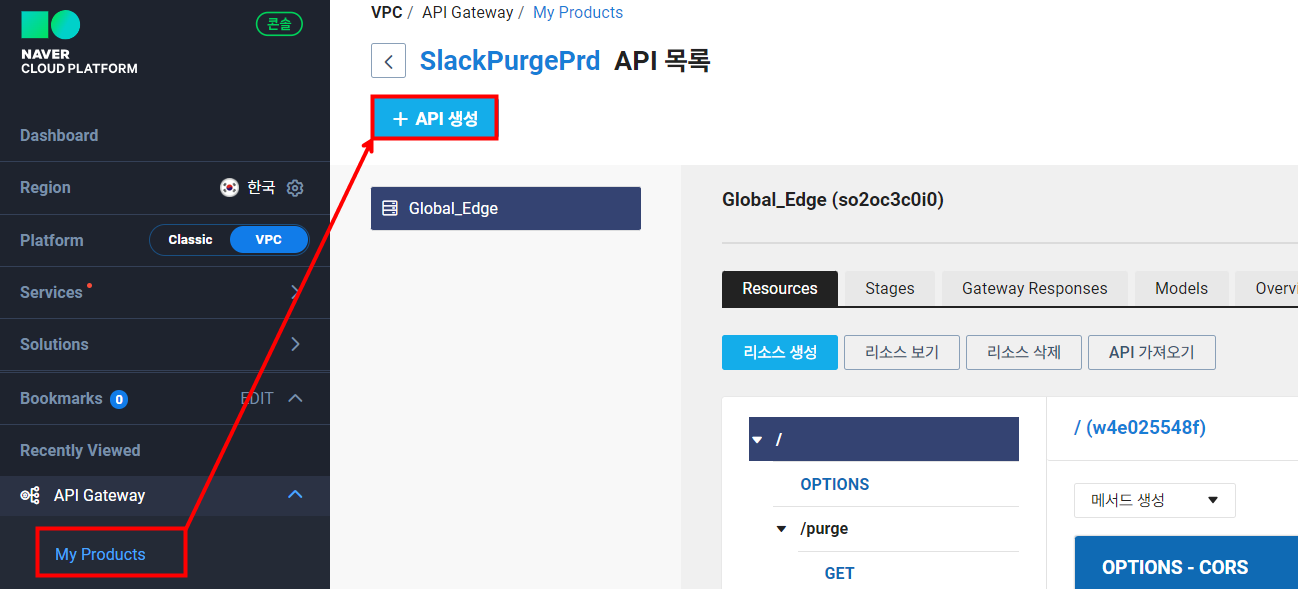The image size is (1298, 589).
Task: Click the Korea flag icon
Action: click(229, 188)
